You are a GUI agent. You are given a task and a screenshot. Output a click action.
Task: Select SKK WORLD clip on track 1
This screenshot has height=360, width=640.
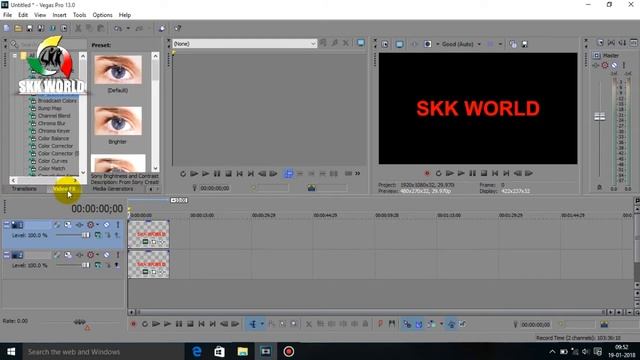pos(149,234)
